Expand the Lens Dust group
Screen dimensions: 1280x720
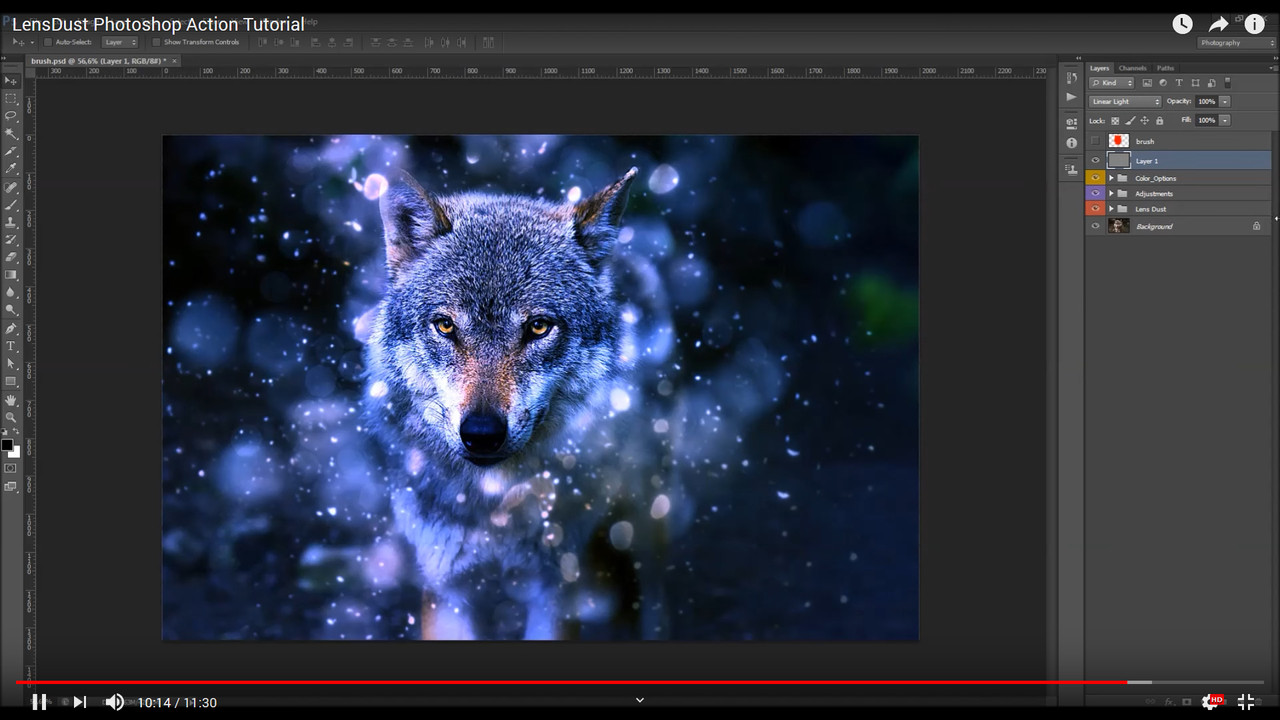coord(1111,209)
